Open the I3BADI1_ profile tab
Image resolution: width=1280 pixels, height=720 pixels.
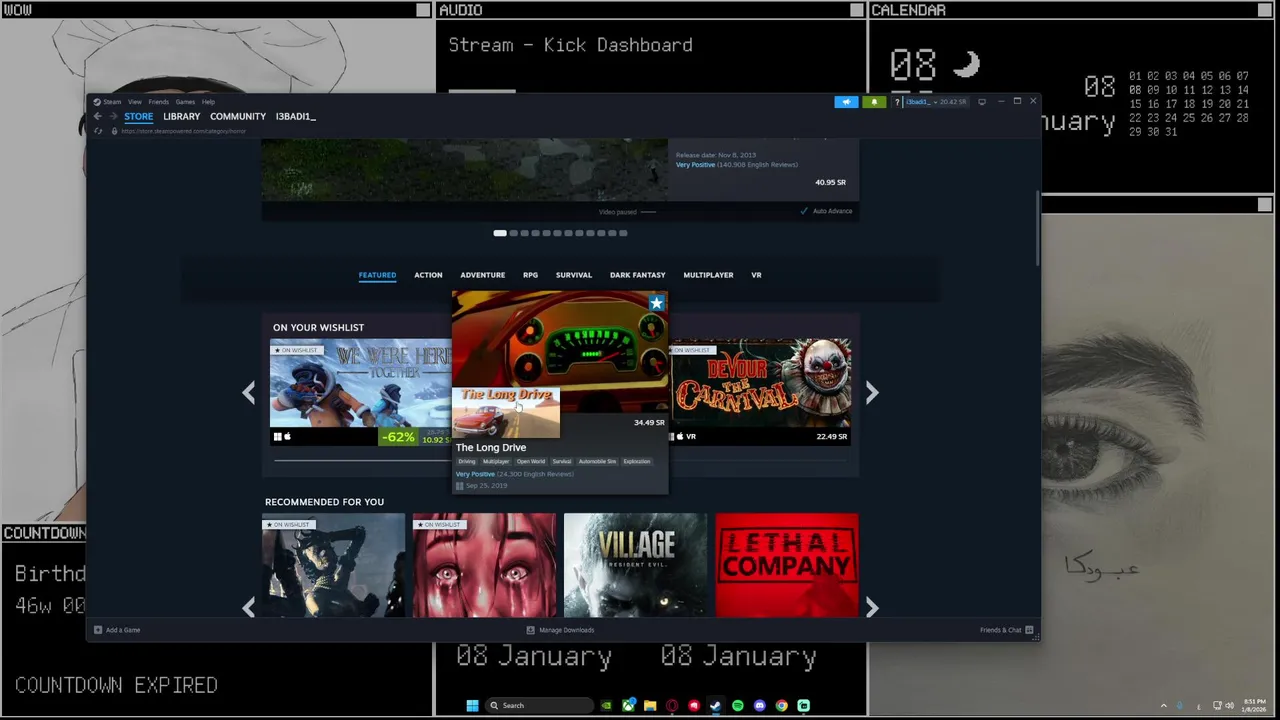(x=295, y=117)
